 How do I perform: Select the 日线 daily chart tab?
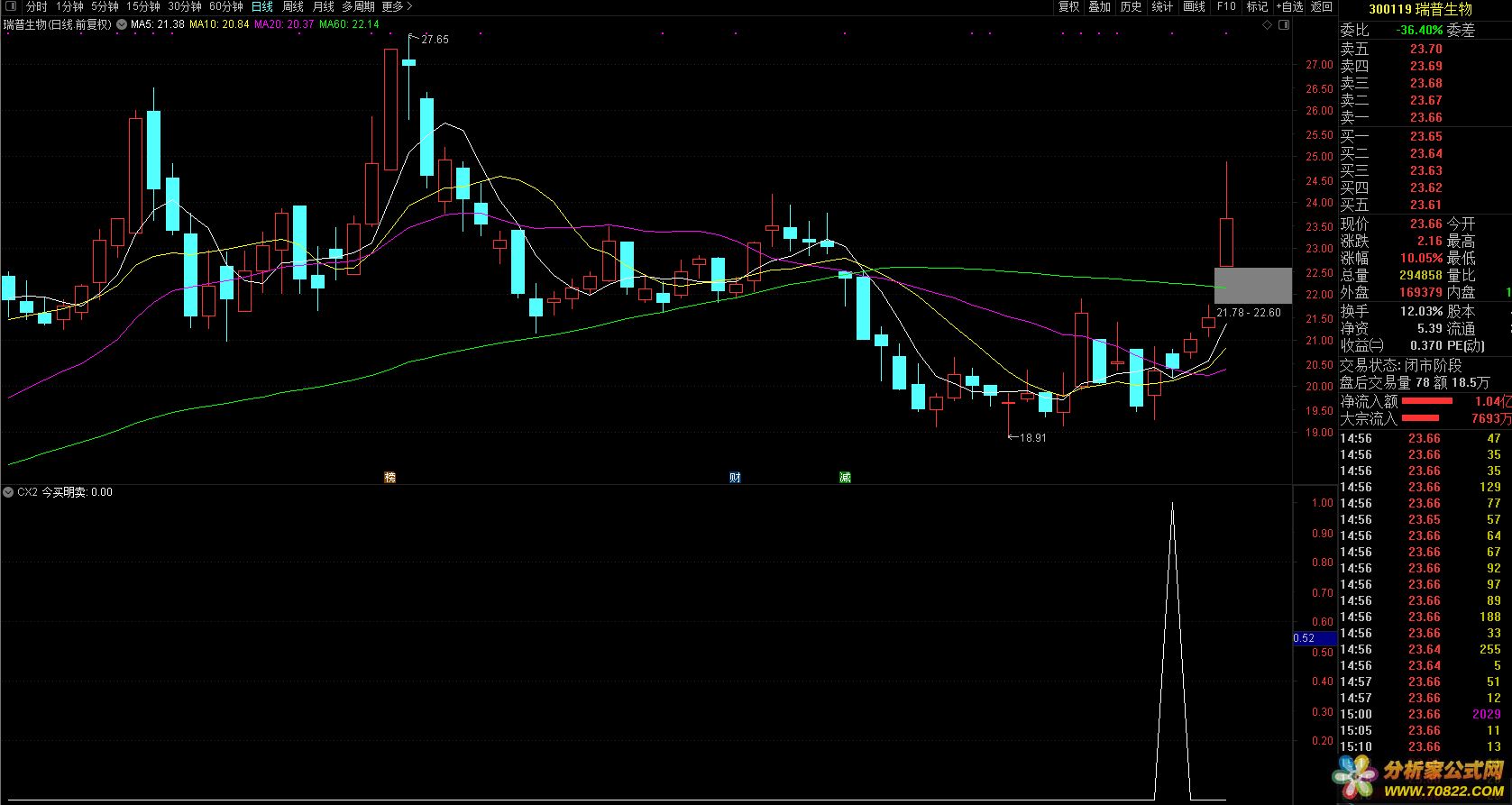click(x=261, y=6)
